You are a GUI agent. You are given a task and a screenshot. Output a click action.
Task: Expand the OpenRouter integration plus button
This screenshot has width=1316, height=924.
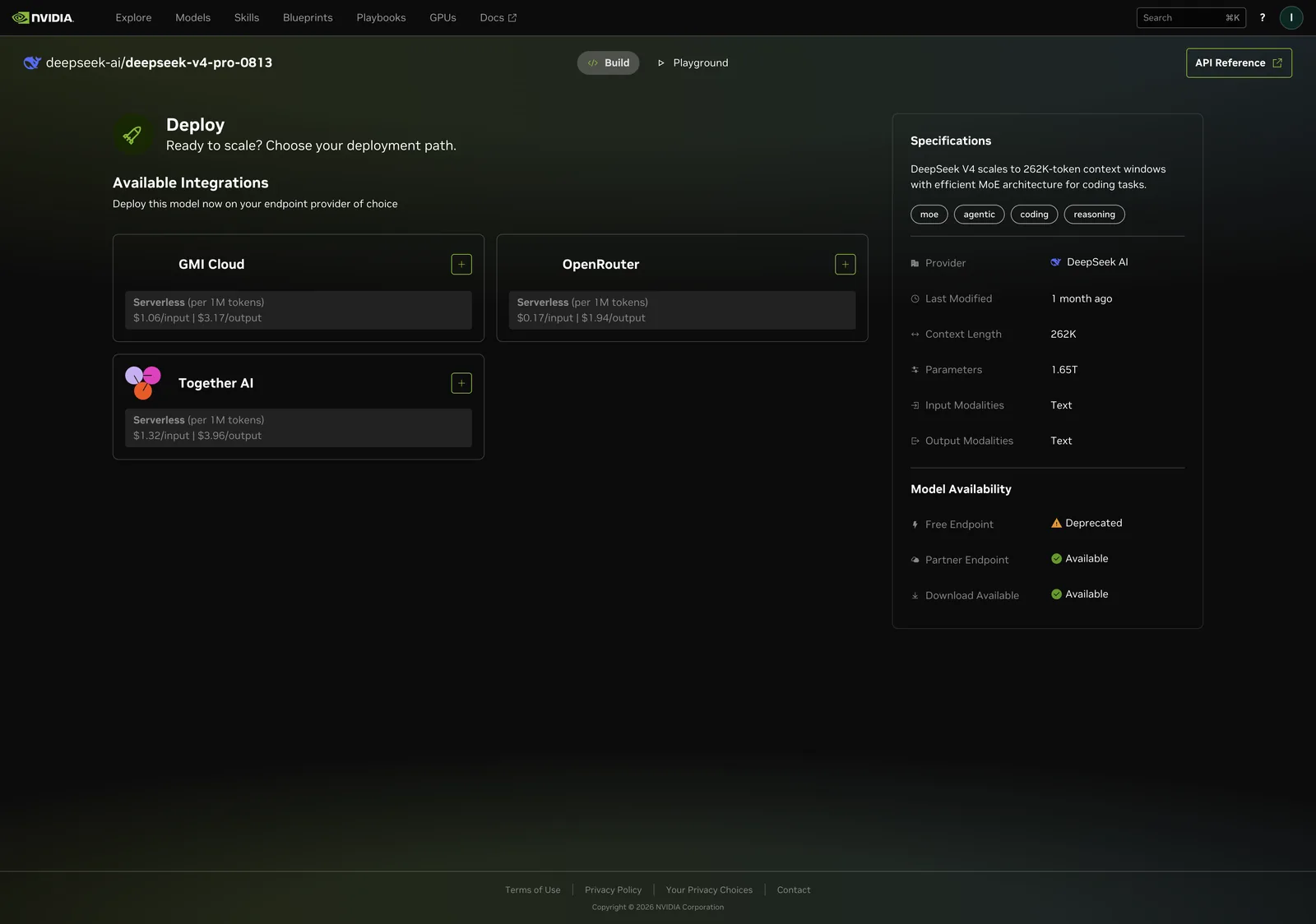[845, 264]
